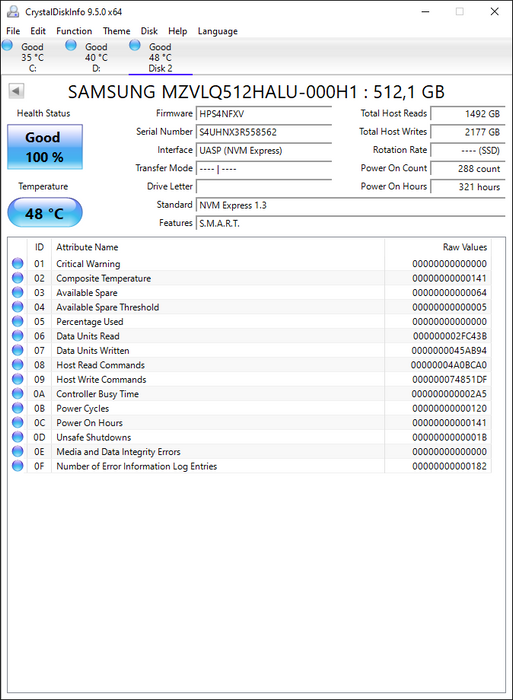
Task: Click the Serial Number field
Action: click(264, 132)
